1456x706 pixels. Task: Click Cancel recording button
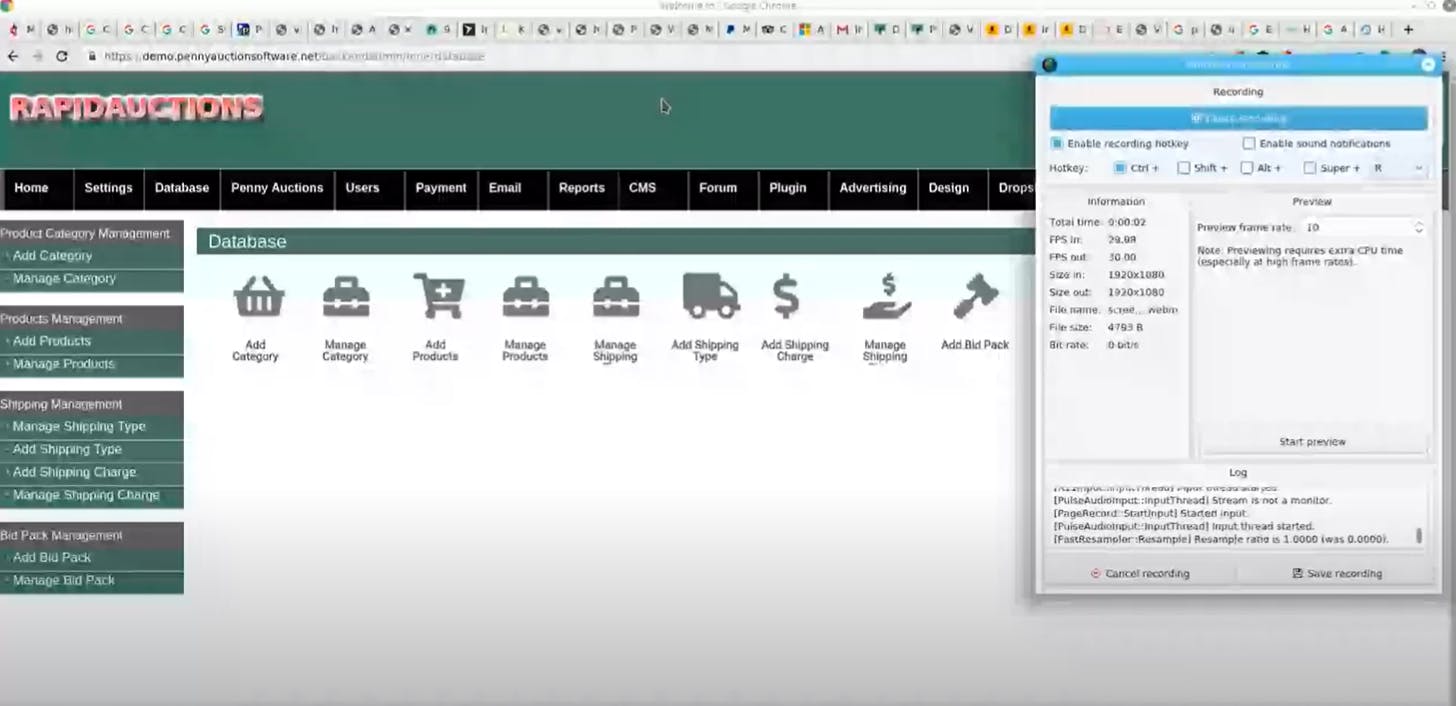pos(1139,574)
